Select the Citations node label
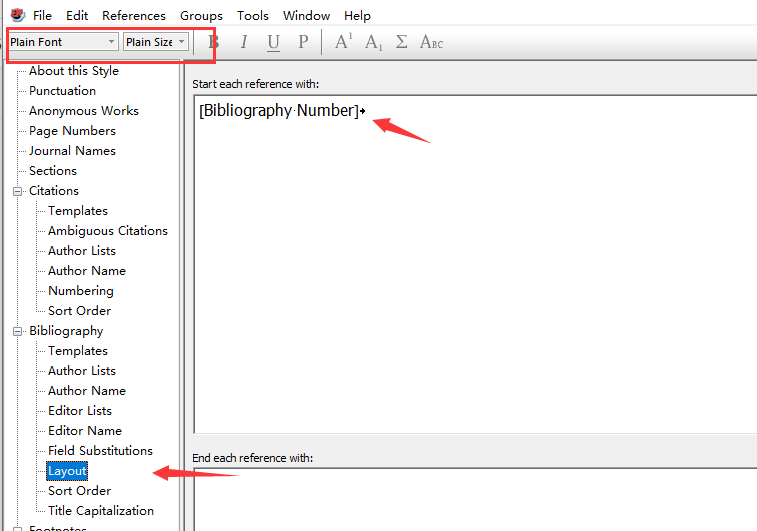The image size is (757, 531). (x=54, y=191)
